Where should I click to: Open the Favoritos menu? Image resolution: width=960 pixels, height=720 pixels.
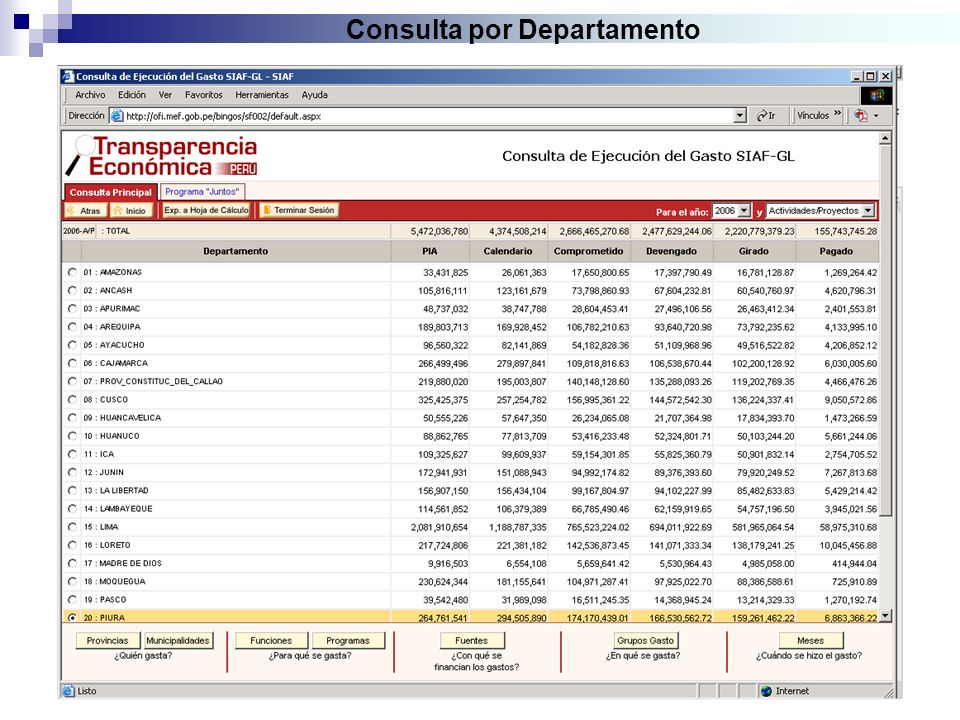click(x=203, y=95)
